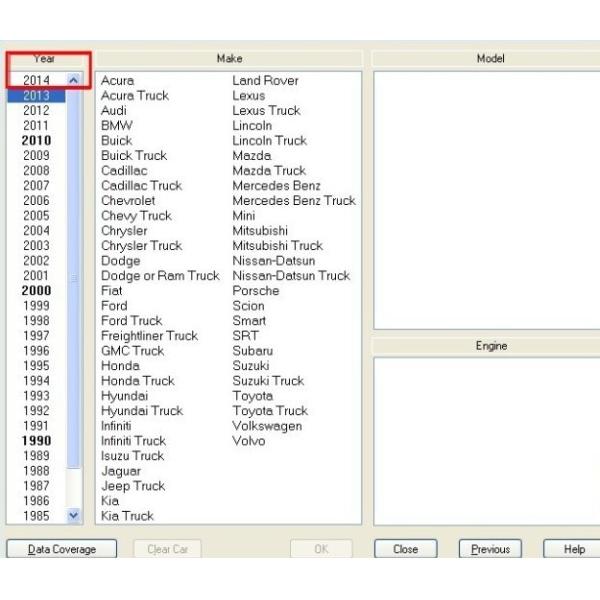This screenshot has width=600, height=600.
Task: Click the Make column header
Action: click(x=229, y=59)
